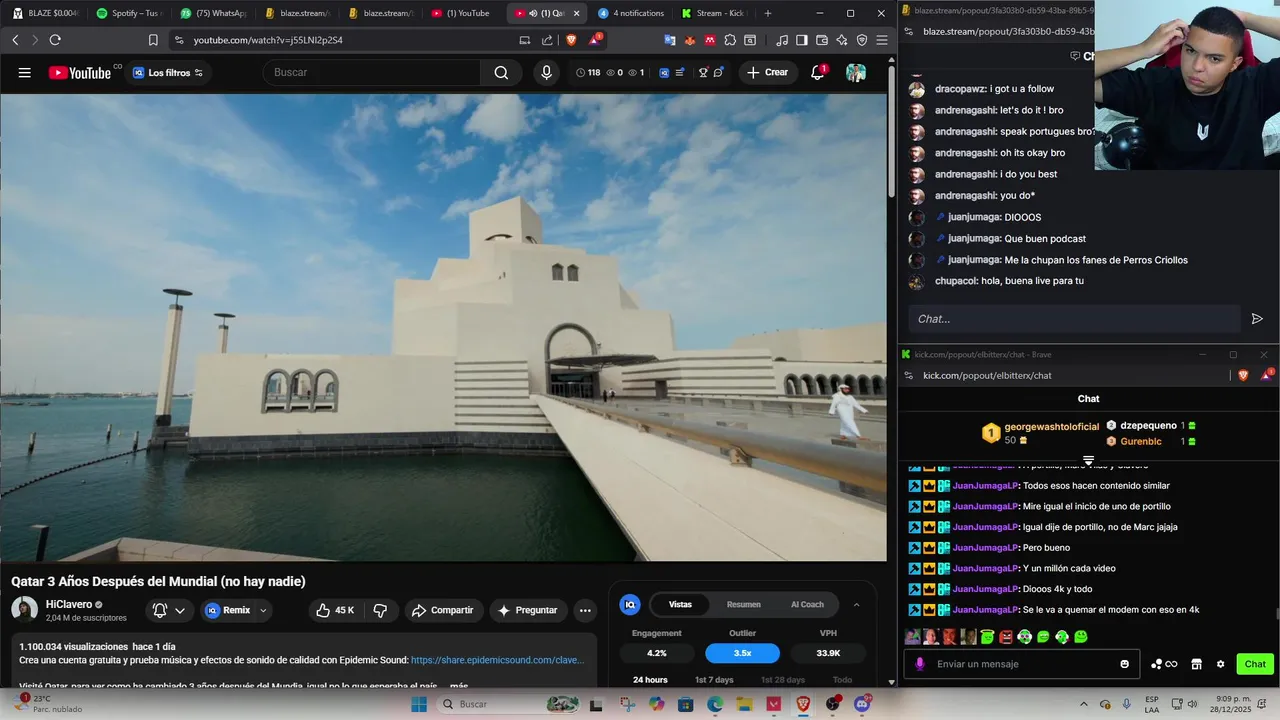Open the Windows Start menu
The image size is (1280, 720).
[x=419, y=704]
